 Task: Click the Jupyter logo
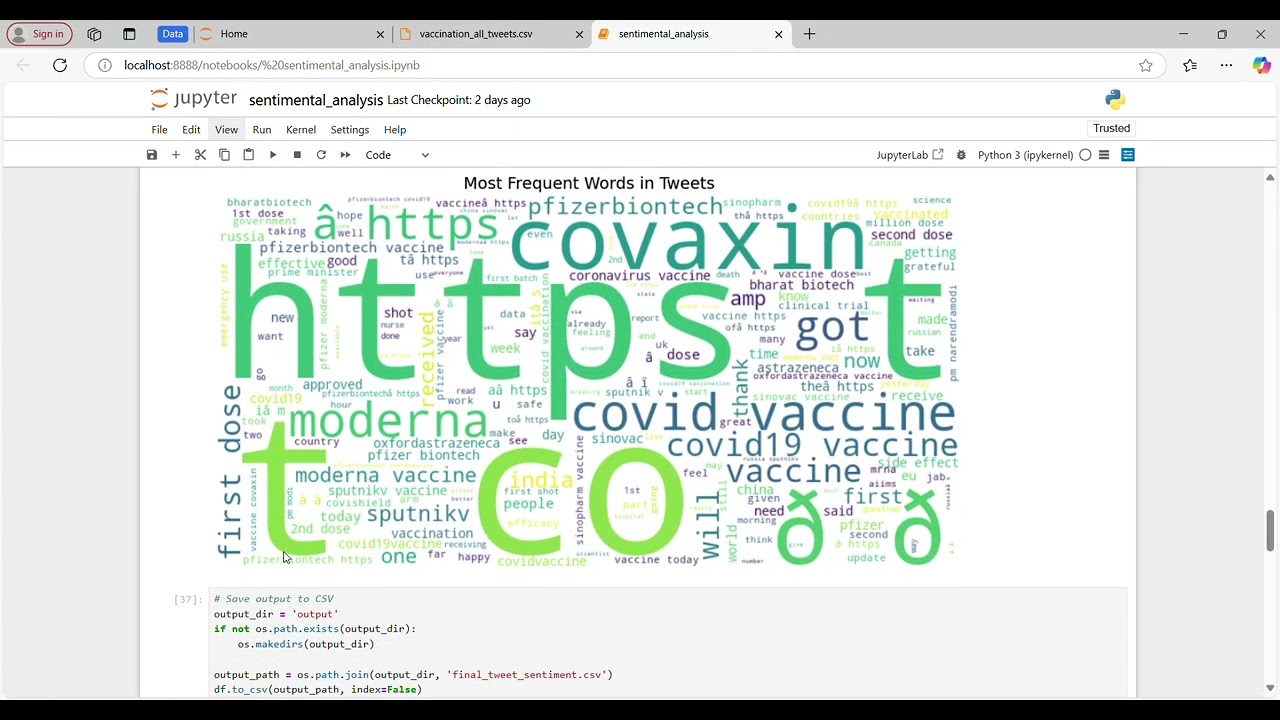193,99
